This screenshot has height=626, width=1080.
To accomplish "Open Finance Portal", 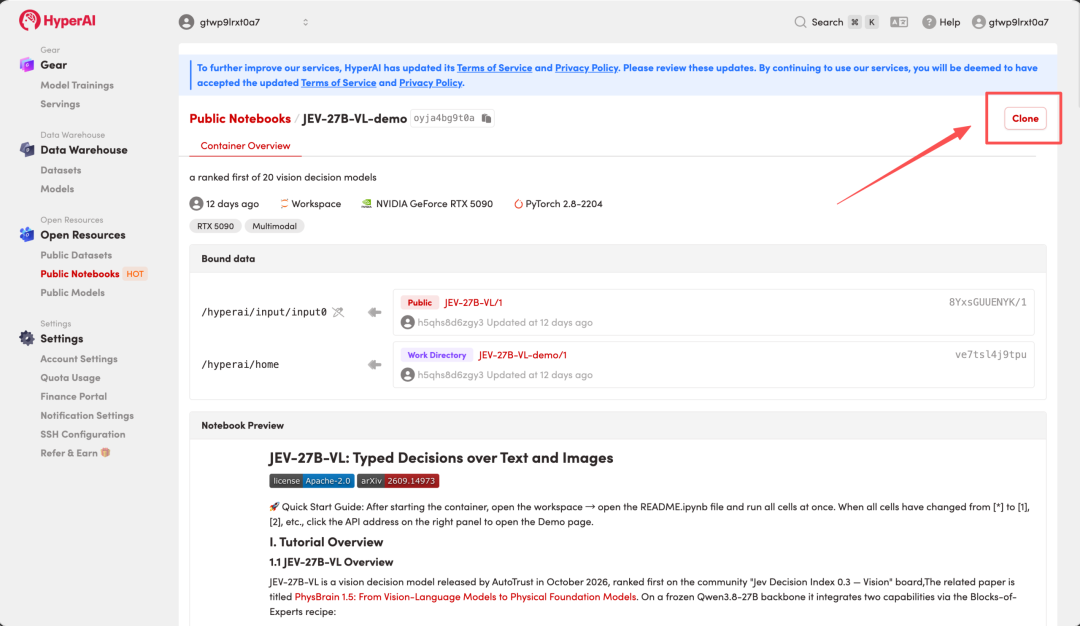I will (74, 397).
